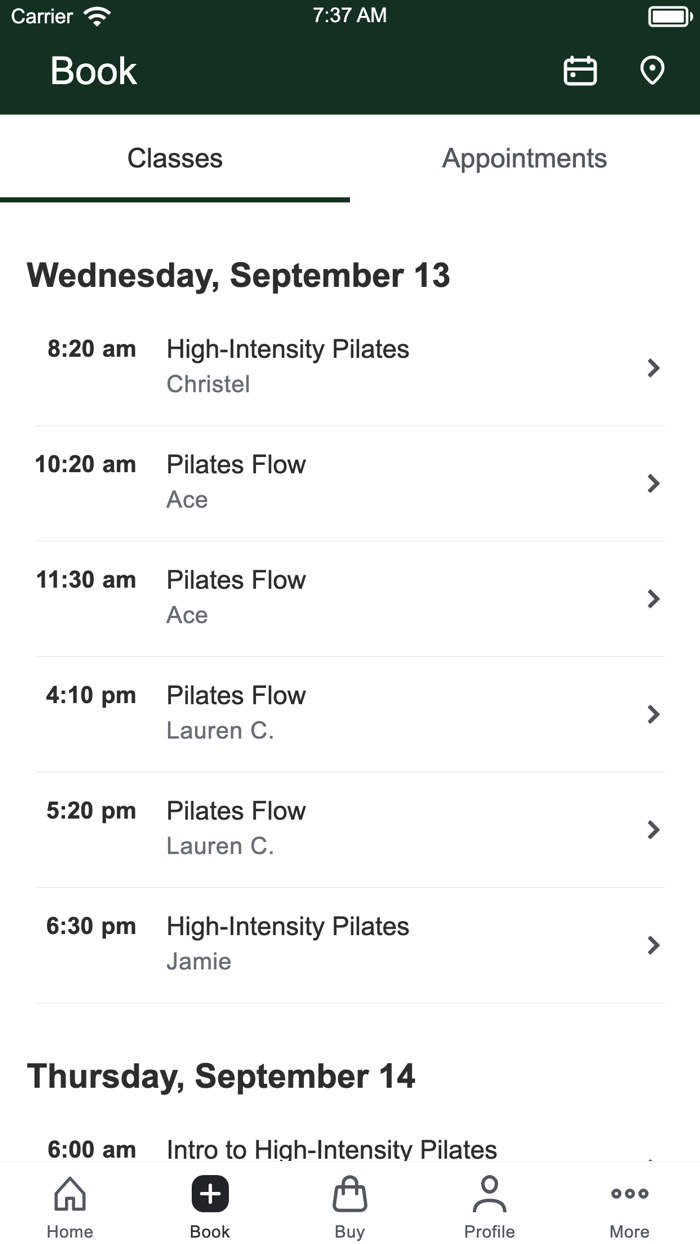Tap Lauren C.'s 5:20 pm Pilates Flow class
Image resolution: width=700 pixels, height=1244 pixels.
point(350,829)
